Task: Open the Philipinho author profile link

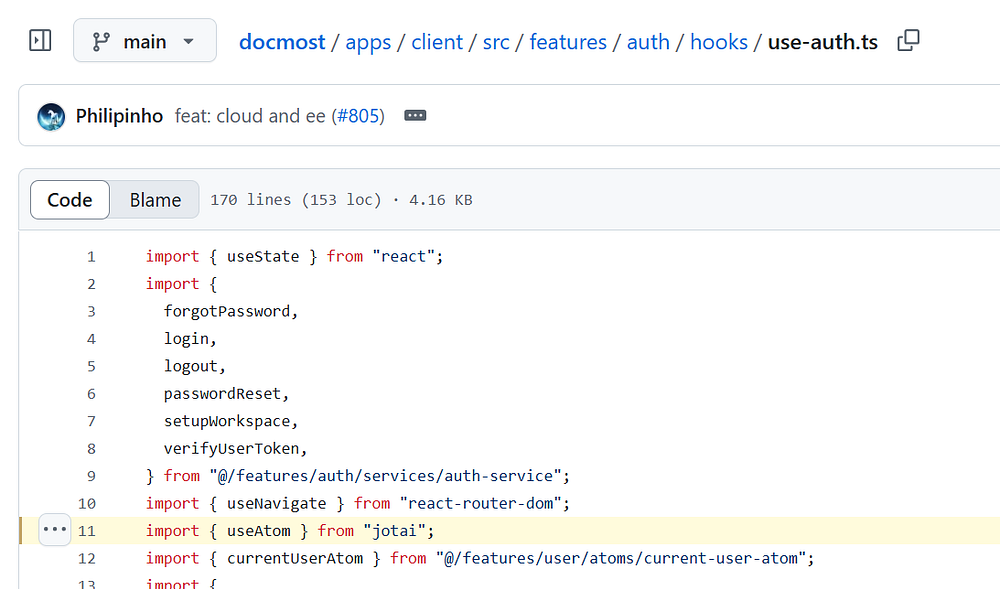Action: click(x=119, y=116)
